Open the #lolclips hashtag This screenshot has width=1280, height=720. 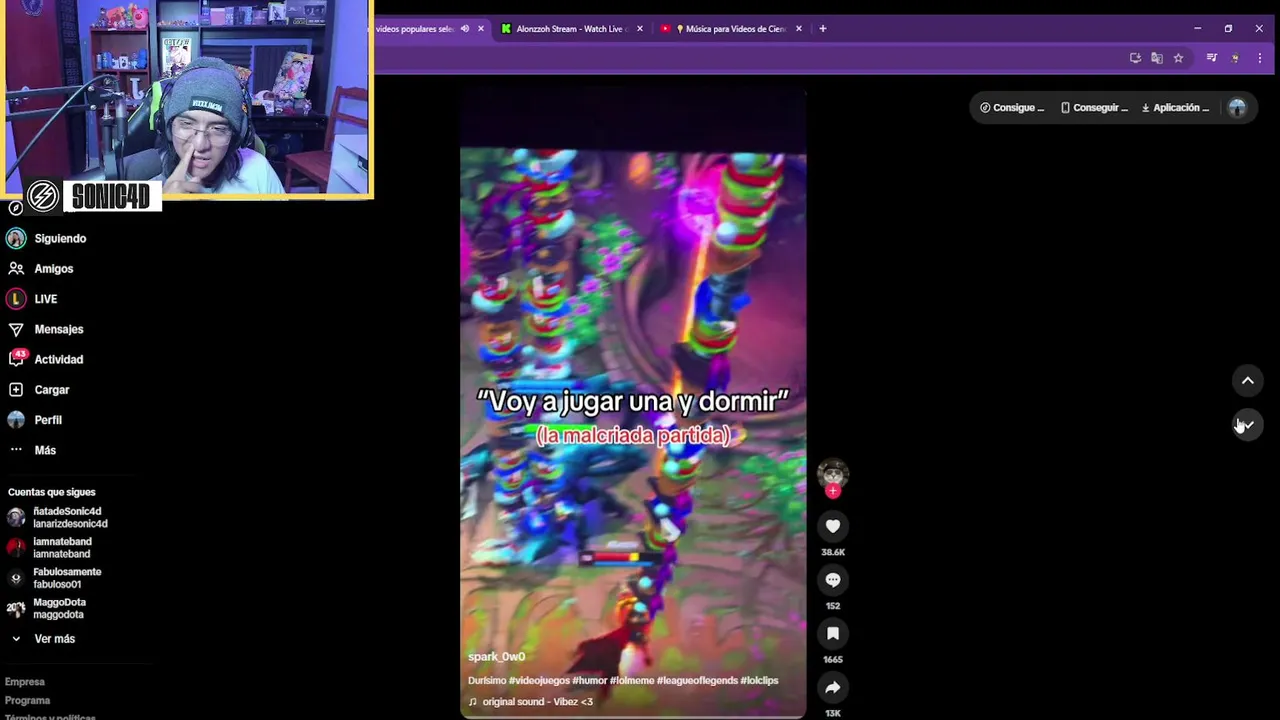coord(759,680)
